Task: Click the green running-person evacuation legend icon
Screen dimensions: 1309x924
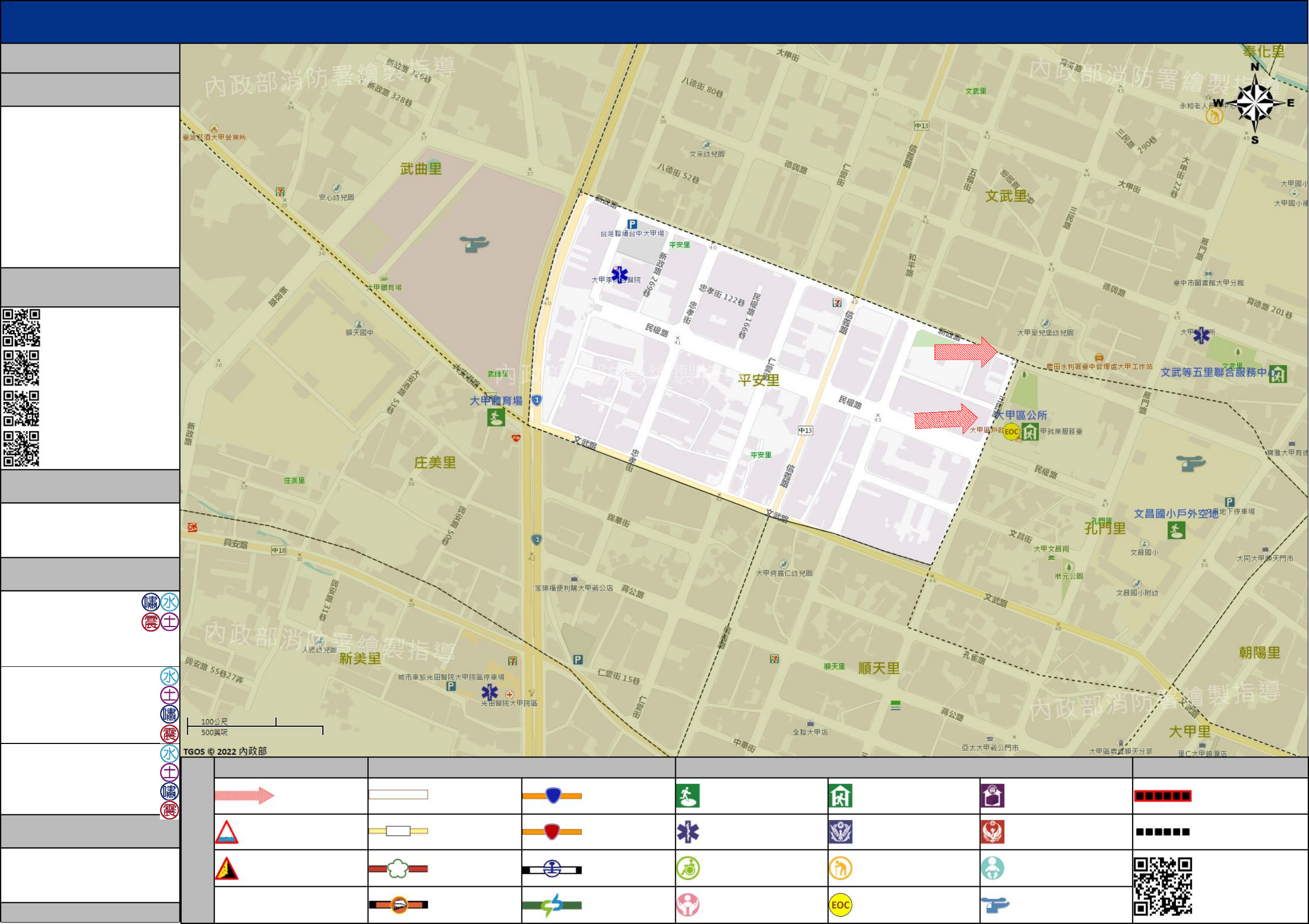Action: click(x=688, y=796)
